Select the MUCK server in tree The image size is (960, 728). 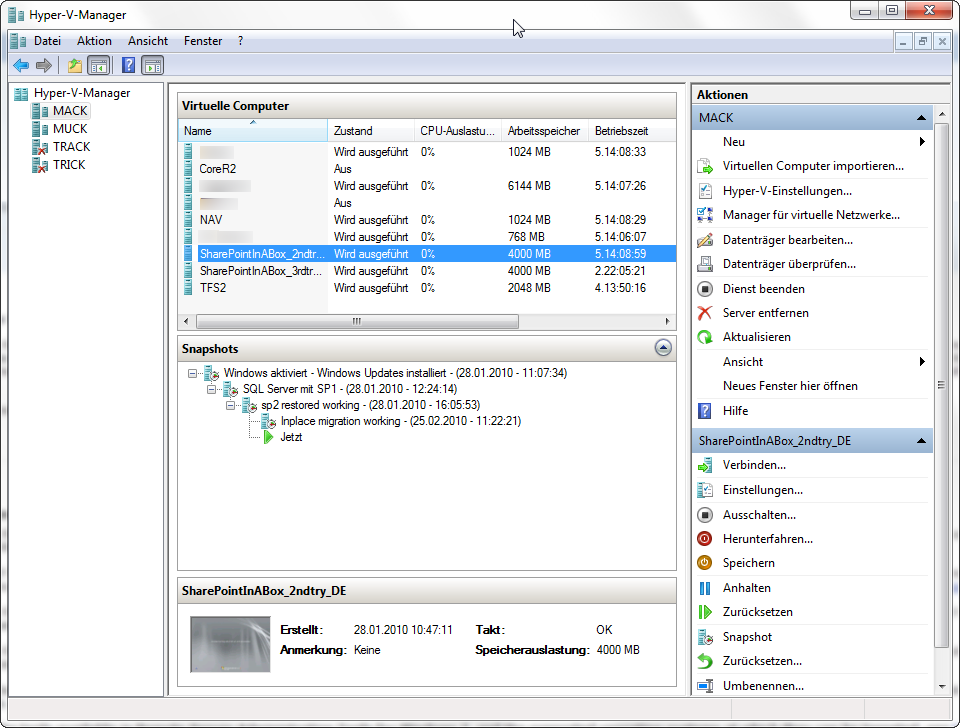(x=69, y=129)
